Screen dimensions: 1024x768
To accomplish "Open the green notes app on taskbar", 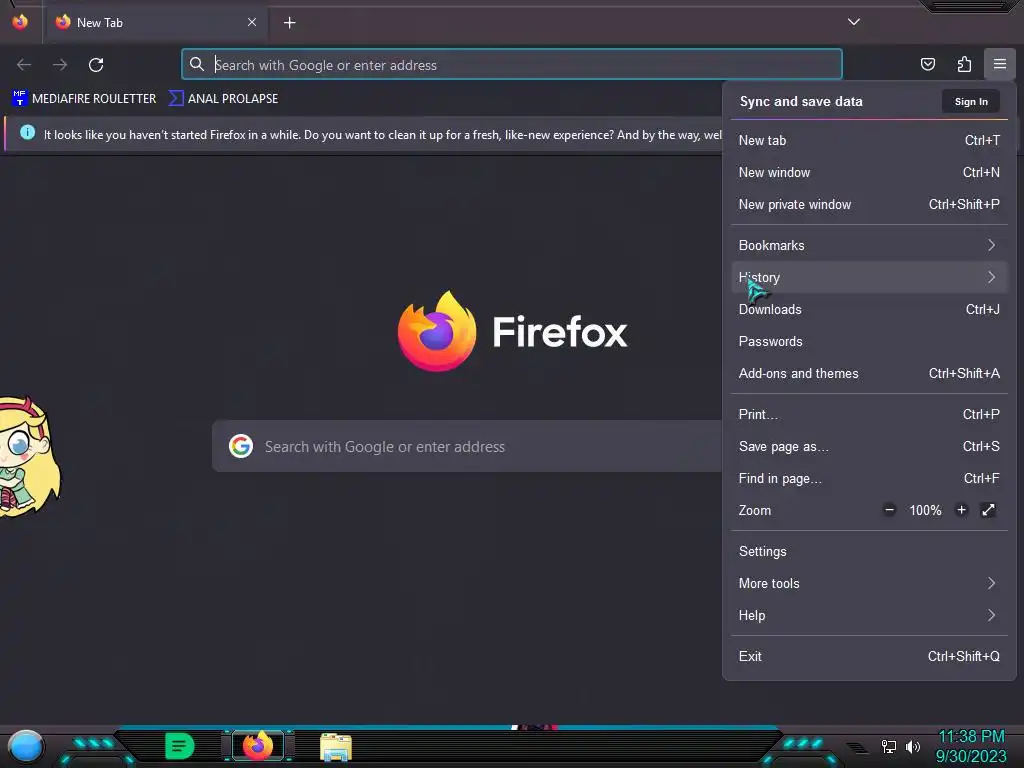I will point(180,746).
